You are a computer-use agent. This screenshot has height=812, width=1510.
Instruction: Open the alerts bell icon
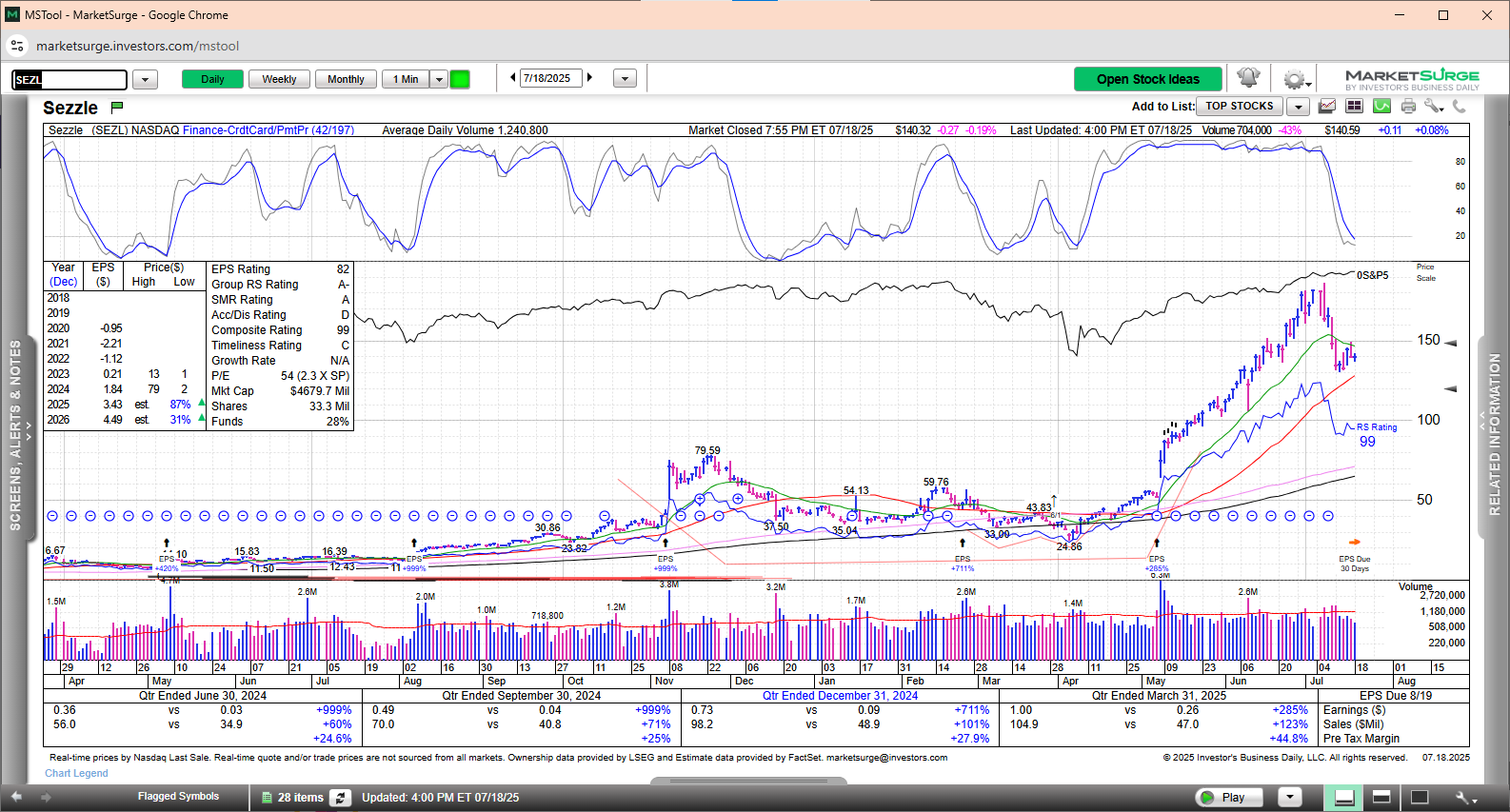click(1248, 78)
